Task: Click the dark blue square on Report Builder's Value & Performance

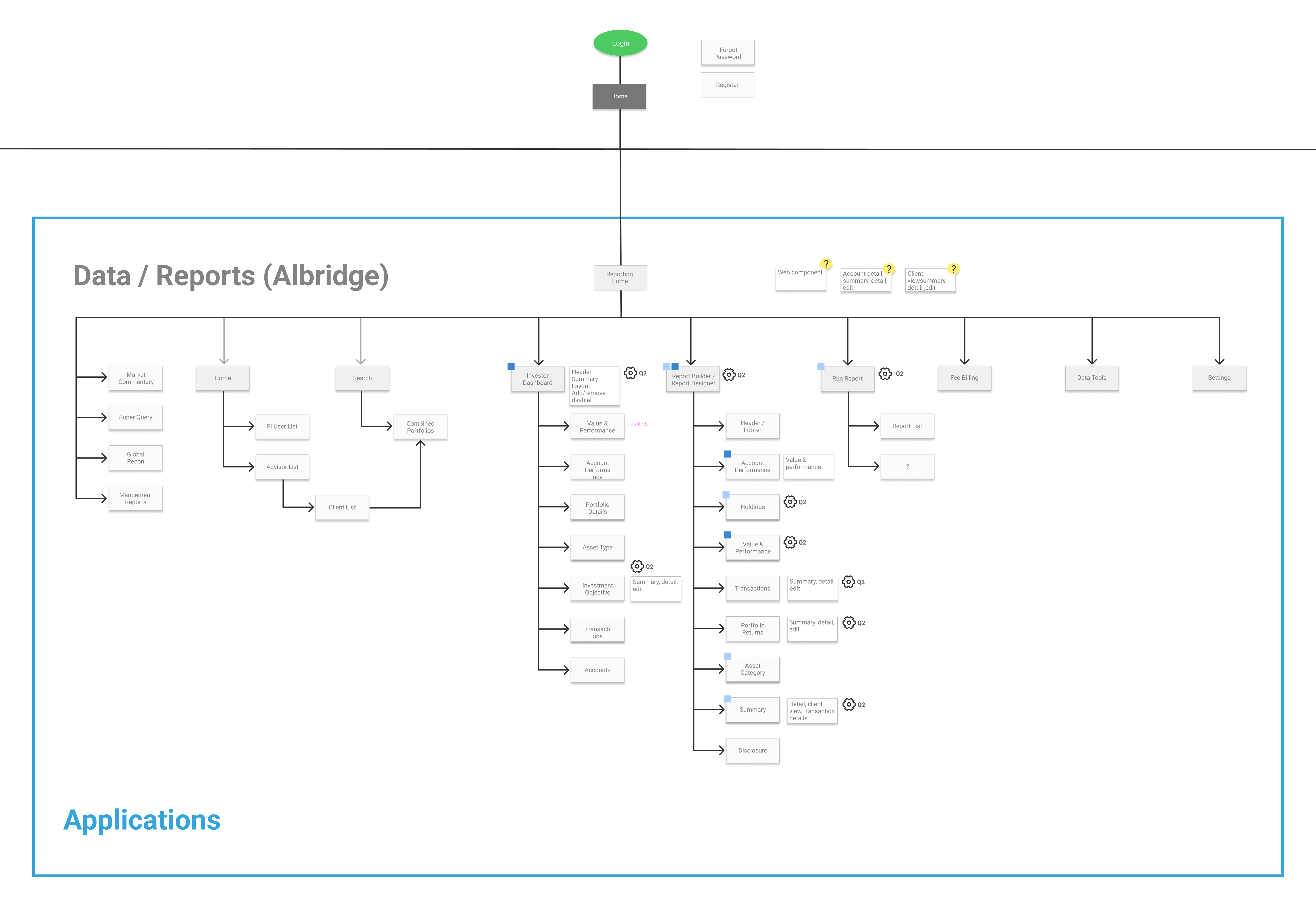Action: pos(727,535)
